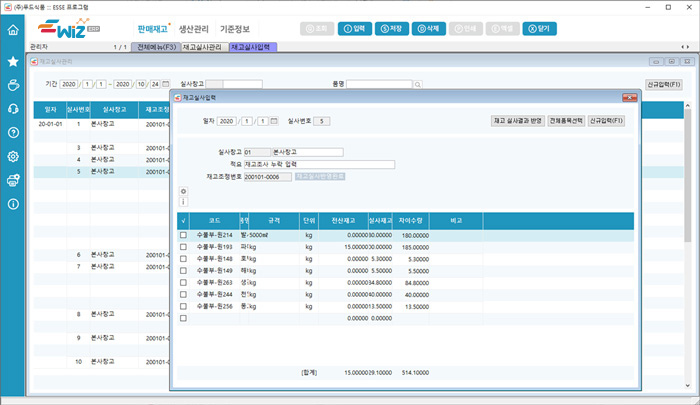Image resolution: width=700 pixels, height=405 pixels.
Task: Click the 실사창고 filter field in 재고실사관리 window
Action: (234, 84)
